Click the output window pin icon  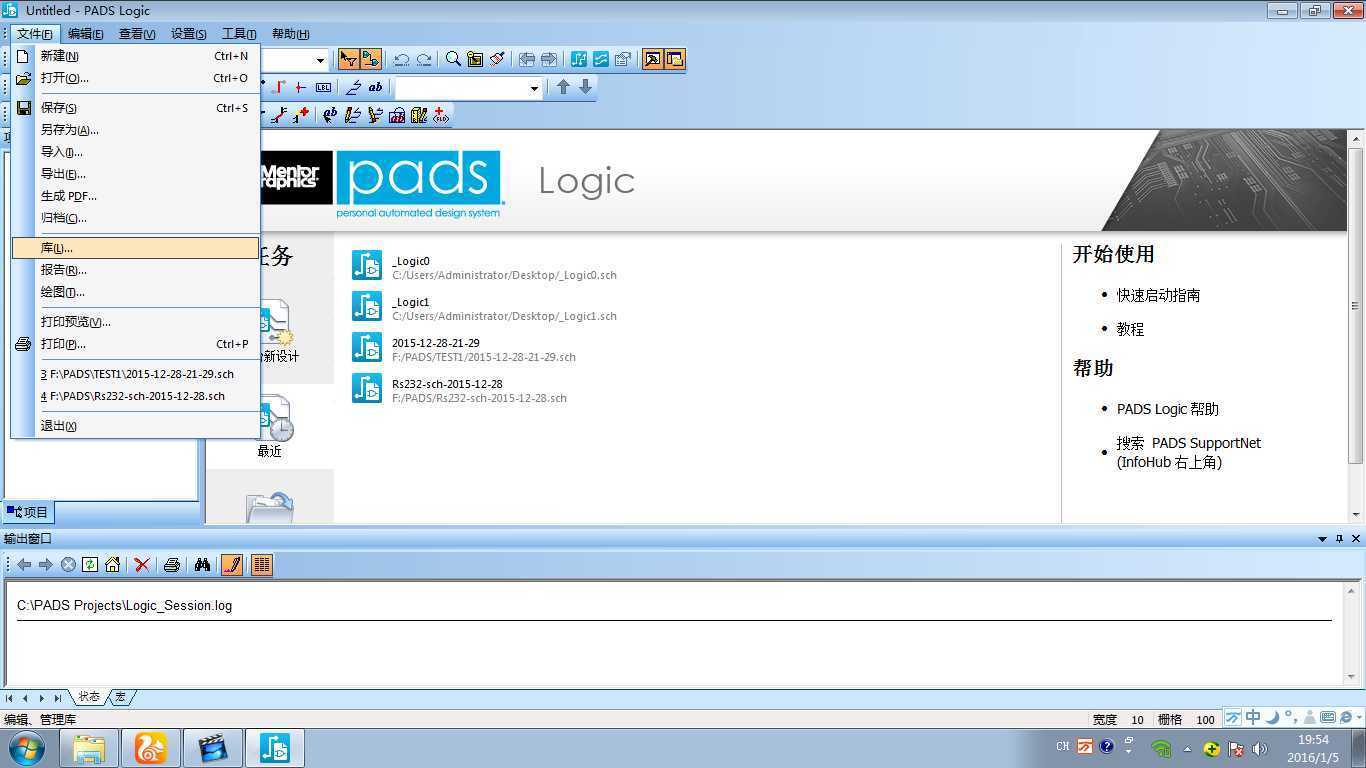coord(1340,539)
